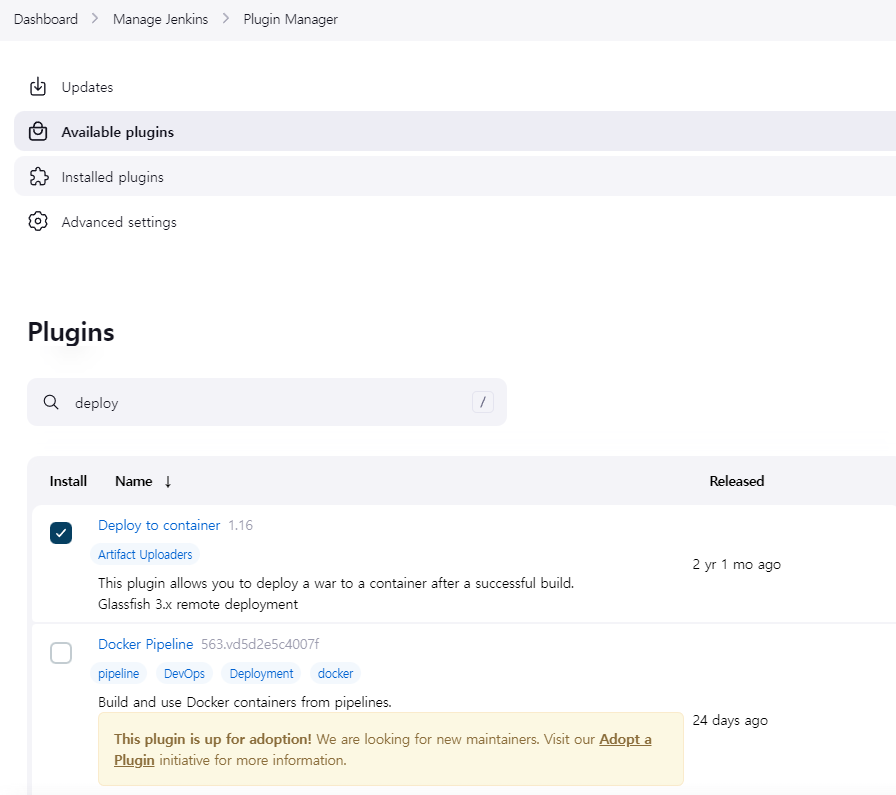Click the Plugins heading
The width and height of the screenshot is (896, 795).
71,332
